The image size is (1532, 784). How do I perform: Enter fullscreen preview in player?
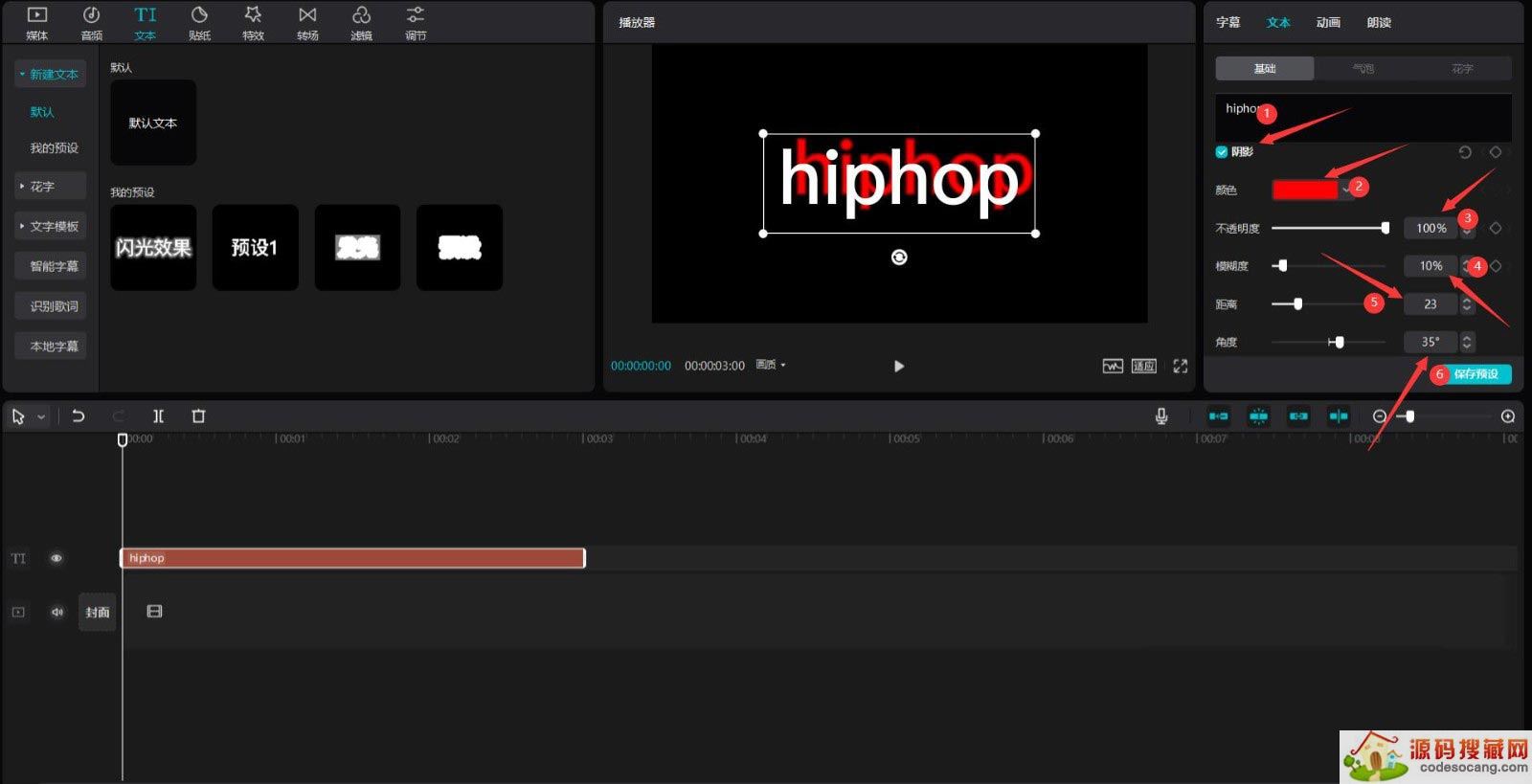[1181, 366]
